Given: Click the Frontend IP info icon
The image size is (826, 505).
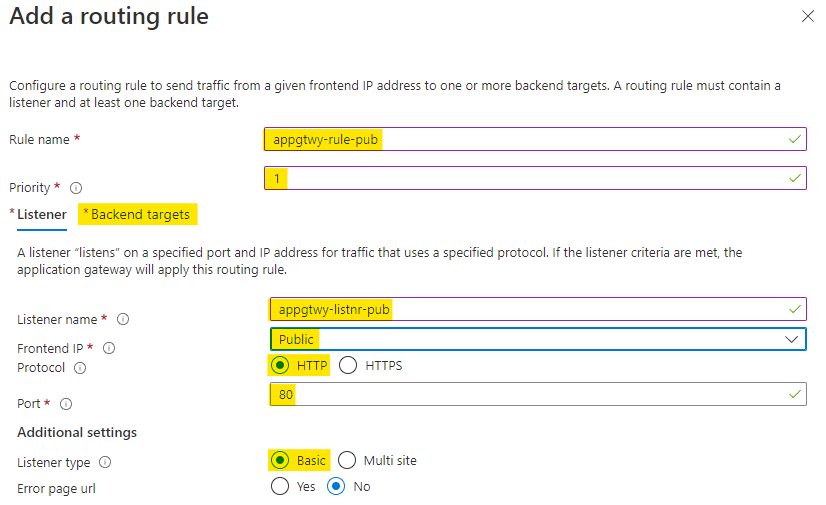Looking at the screenshot, I should [x=109, y=348].
